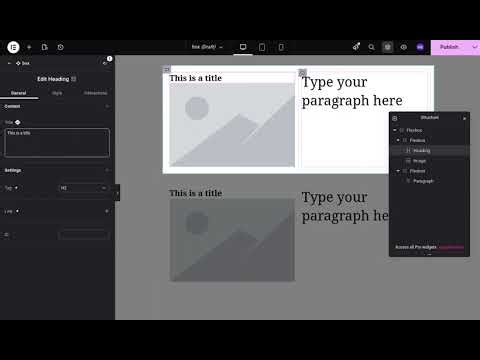
Task: Toggle the Structure navigator icon in top bar
Action: click(387, 47)
